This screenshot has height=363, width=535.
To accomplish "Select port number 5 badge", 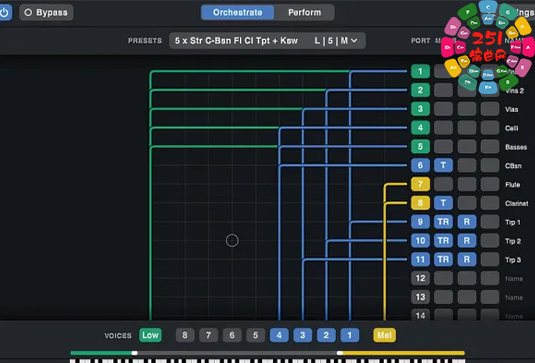I will pyautogui.click(x=420, y=147).
